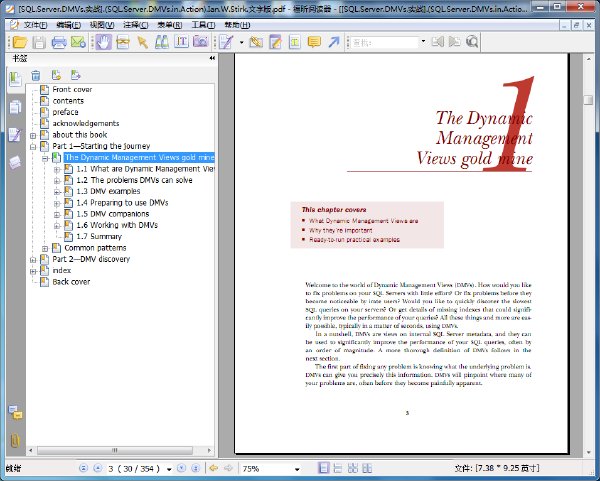This screenshot has height=481, width=600.
Task: Select the blue arrow drawing tool
Action: click(x=334, y=42)
